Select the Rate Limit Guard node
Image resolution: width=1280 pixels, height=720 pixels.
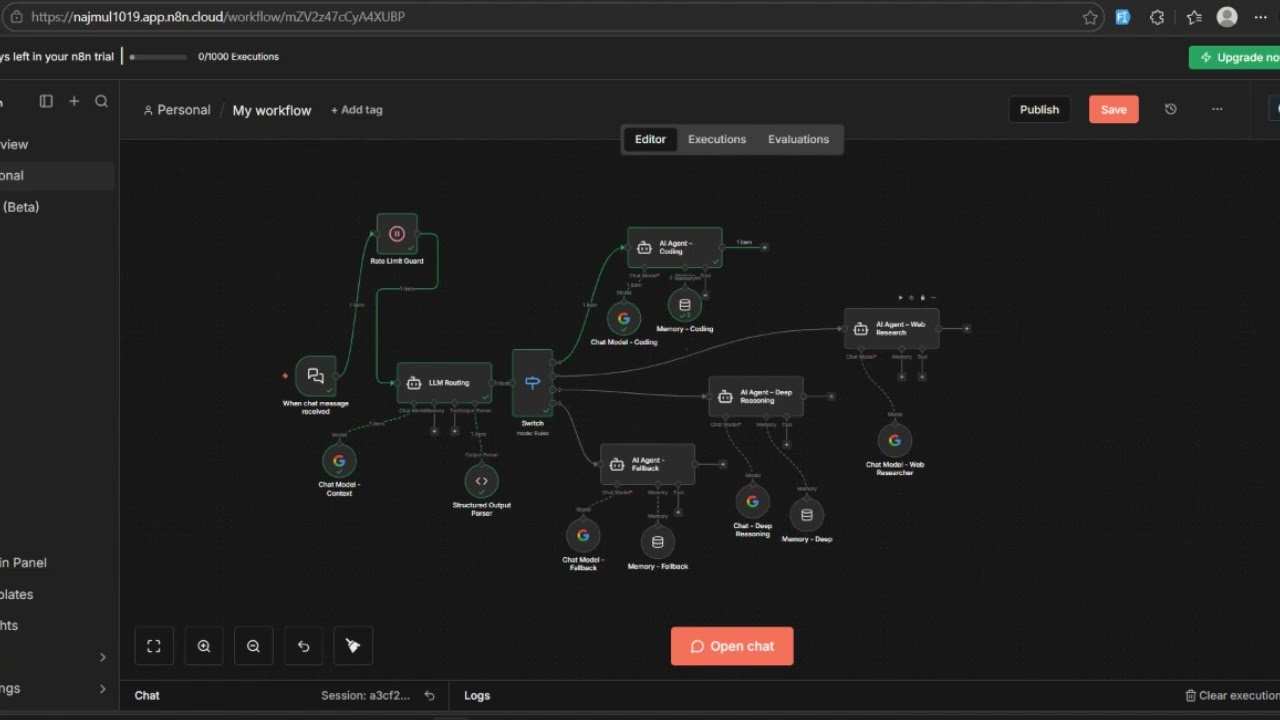(x=397, y=234)
